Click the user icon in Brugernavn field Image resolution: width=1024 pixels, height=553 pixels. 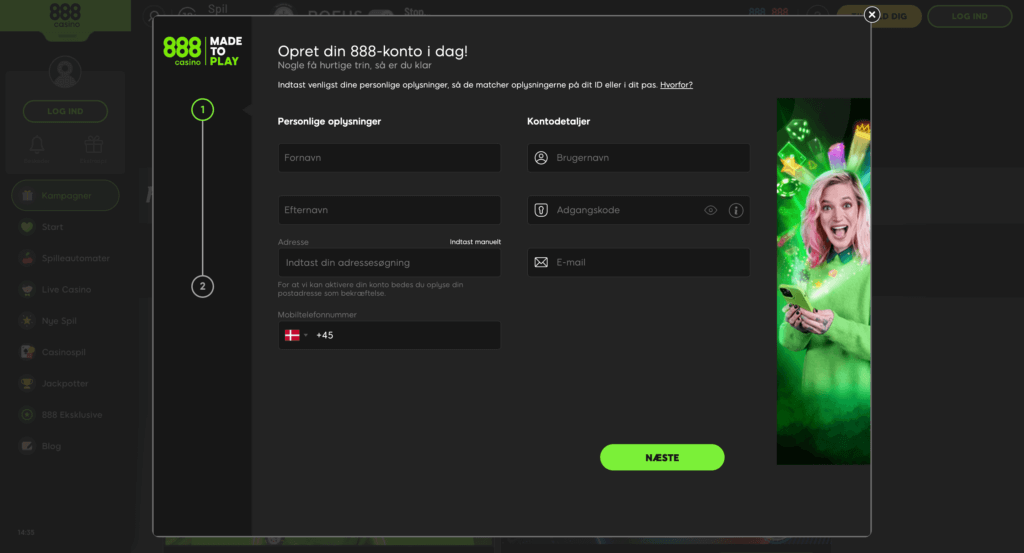pyautogui.click(x=541, y=158)
